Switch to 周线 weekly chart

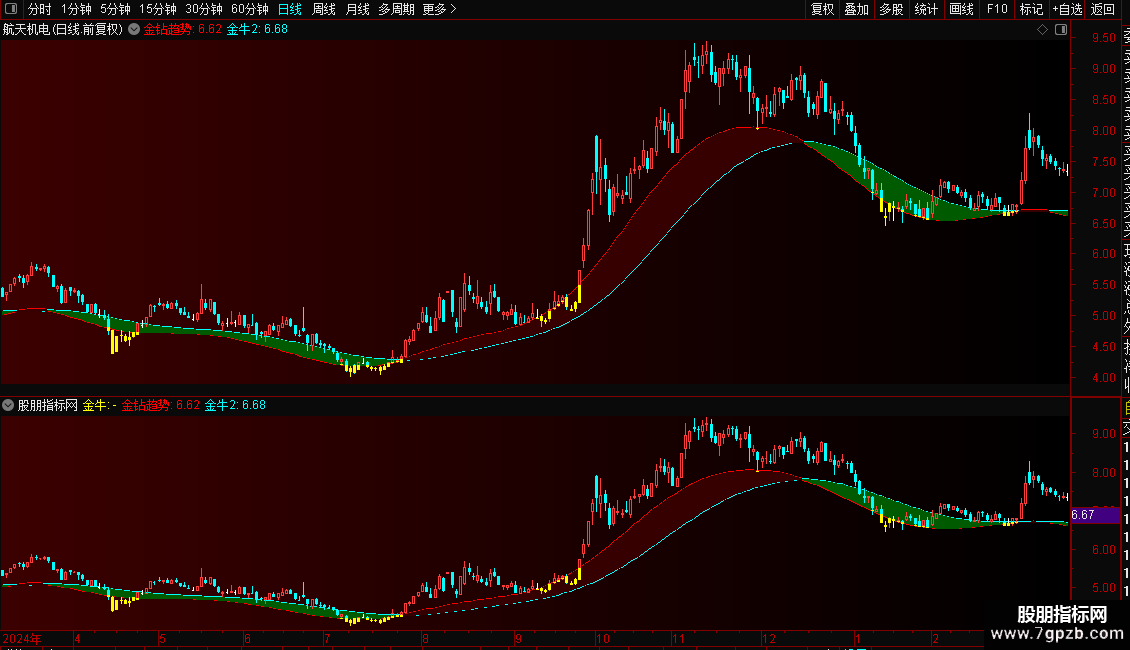point(324,9)
